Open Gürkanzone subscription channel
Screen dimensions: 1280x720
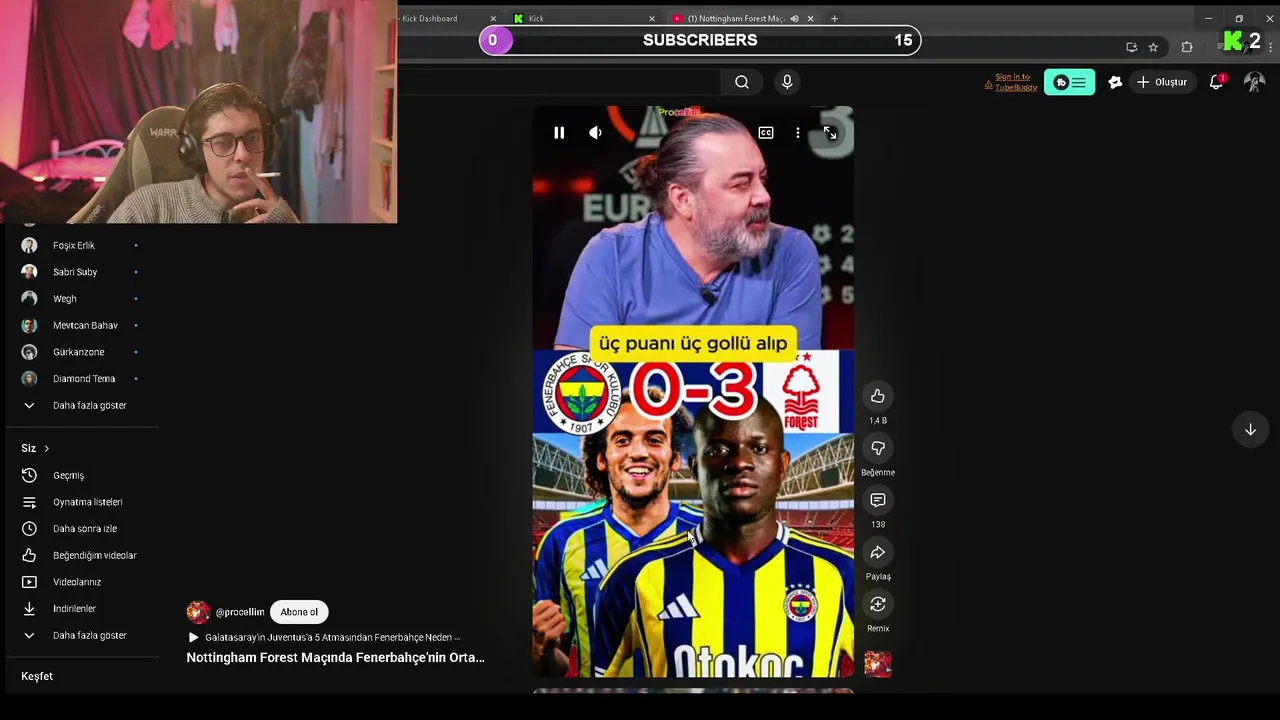coord(80,352)
